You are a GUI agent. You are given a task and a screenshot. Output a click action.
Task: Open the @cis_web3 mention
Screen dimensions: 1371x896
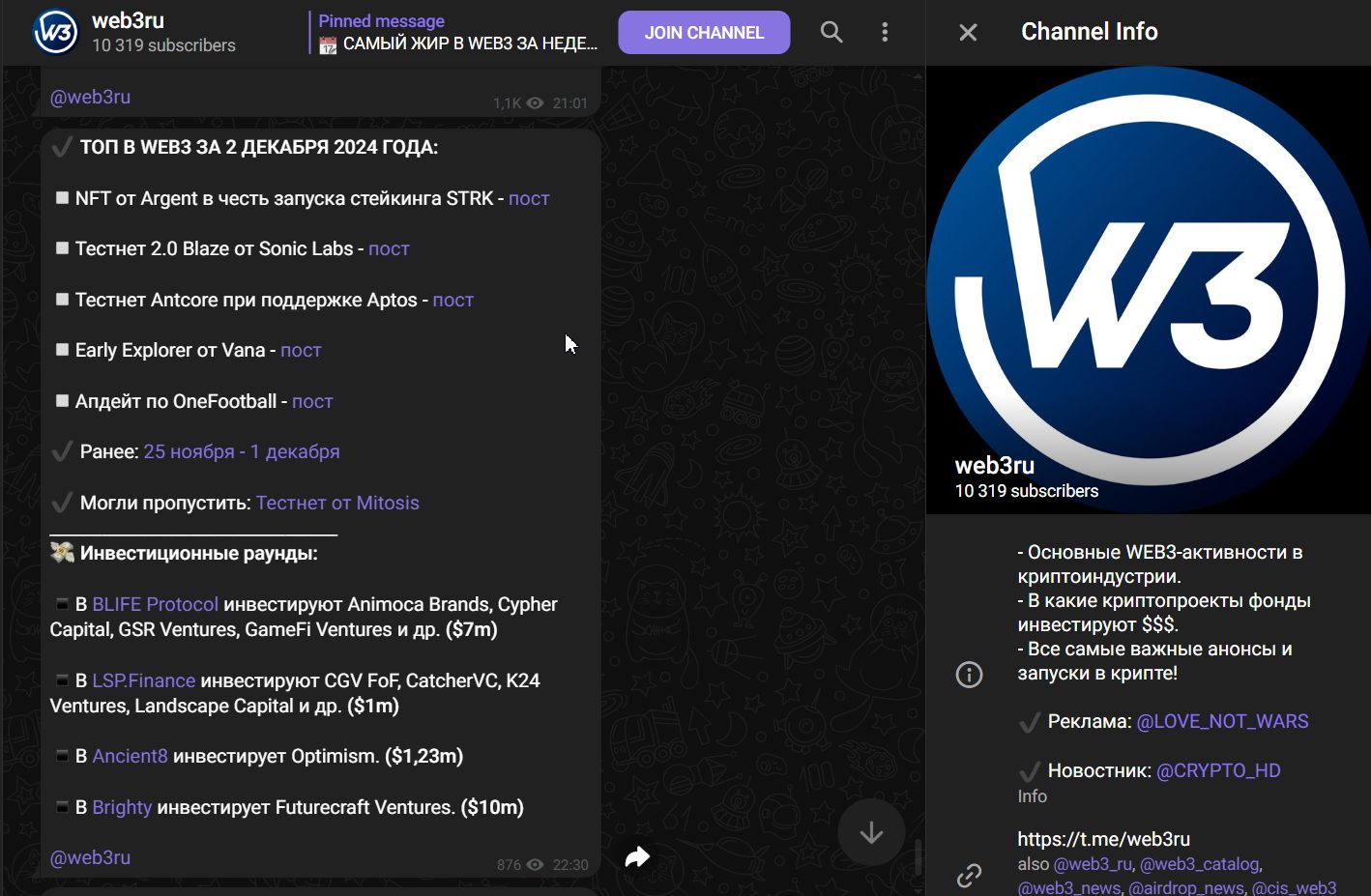(x=1294, y=887)
